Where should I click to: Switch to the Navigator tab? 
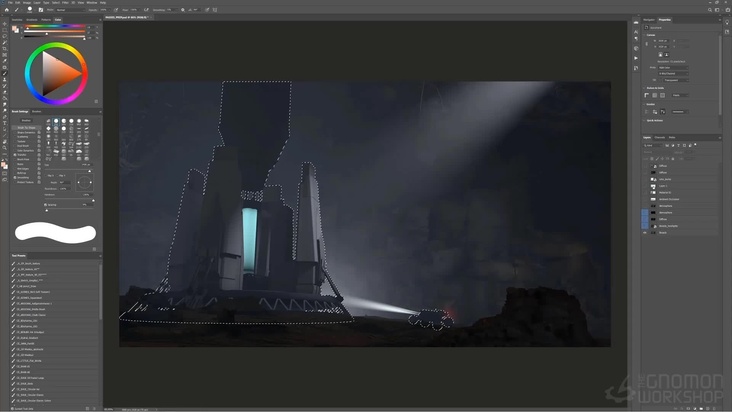click(x=649, y=20)
